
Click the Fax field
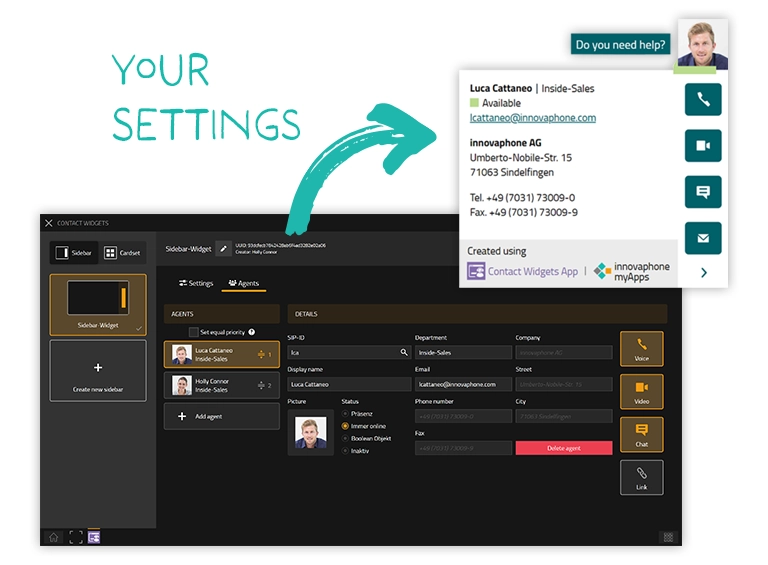click(x=463, y=448)
